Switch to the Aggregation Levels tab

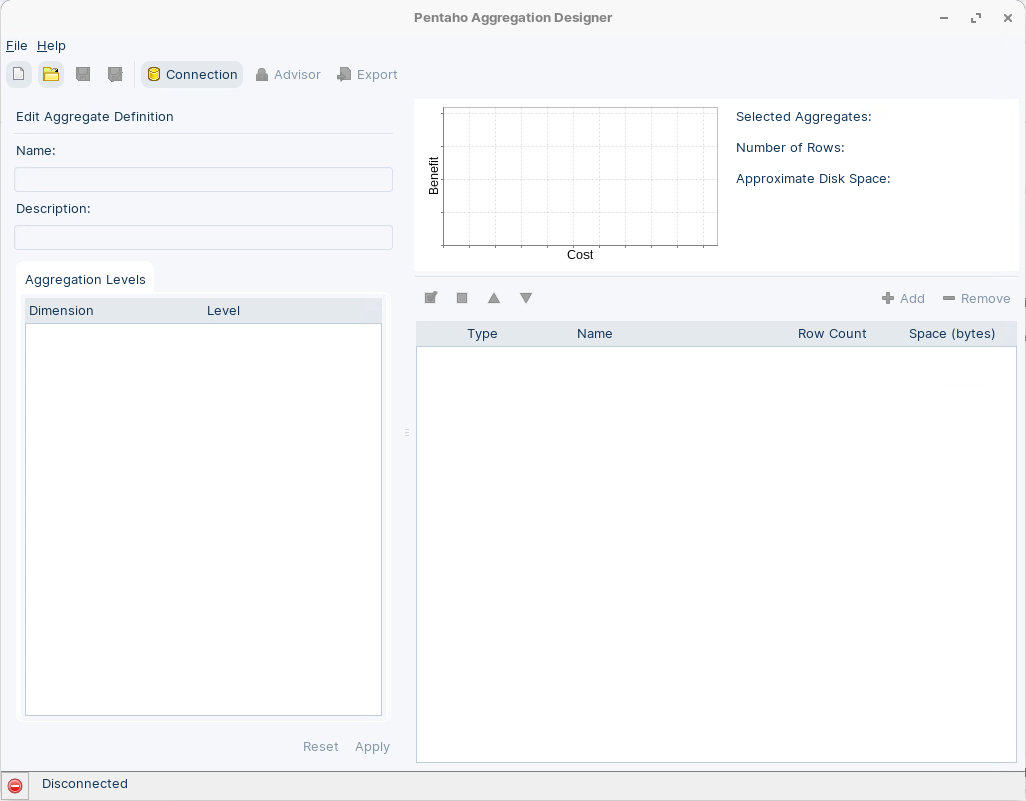[x=85, y=279]
